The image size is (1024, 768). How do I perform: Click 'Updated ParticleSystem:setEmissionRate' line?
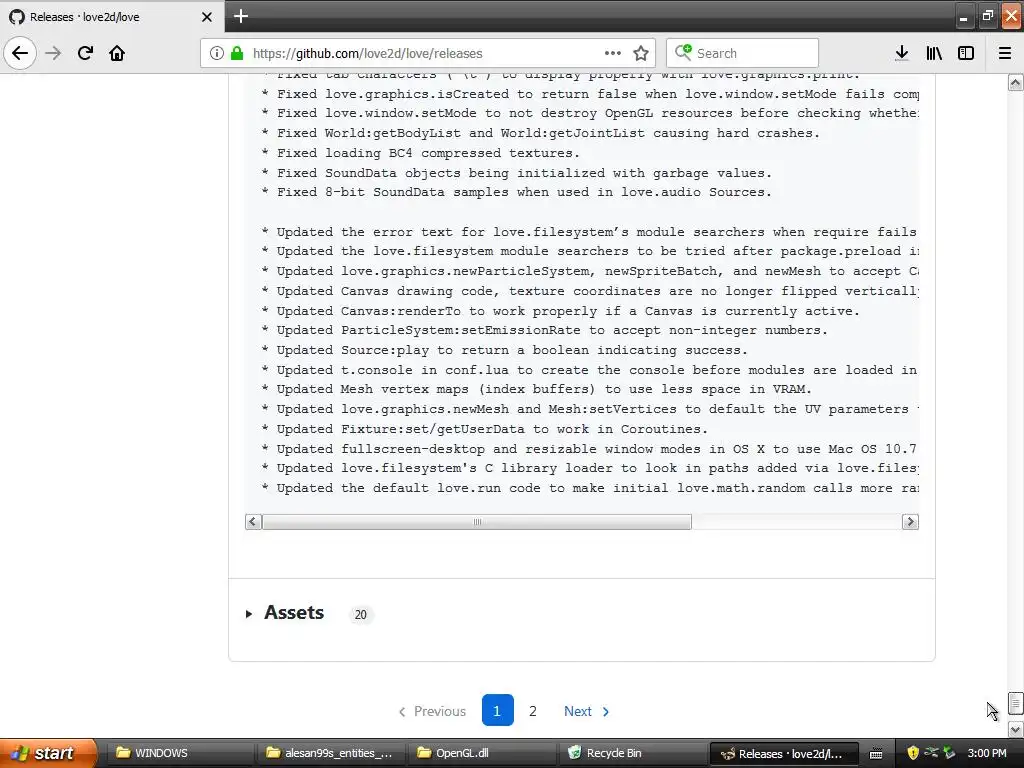click(x=544, y=330)
